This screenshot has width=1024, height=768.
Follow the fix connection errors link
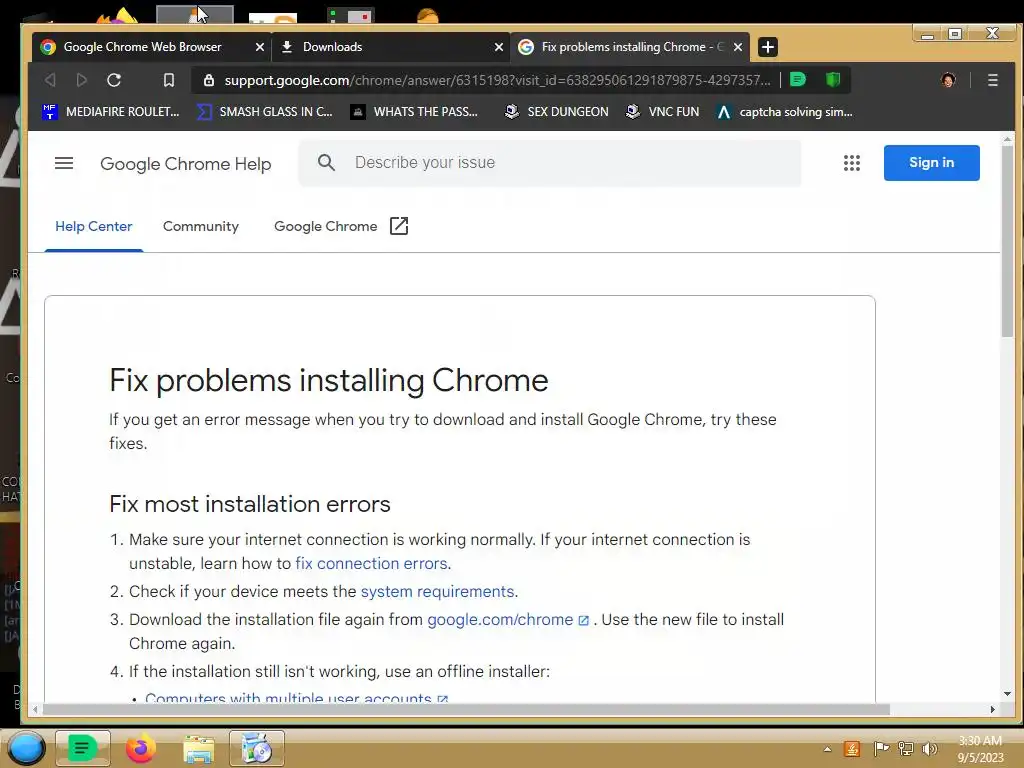(371, 564)
